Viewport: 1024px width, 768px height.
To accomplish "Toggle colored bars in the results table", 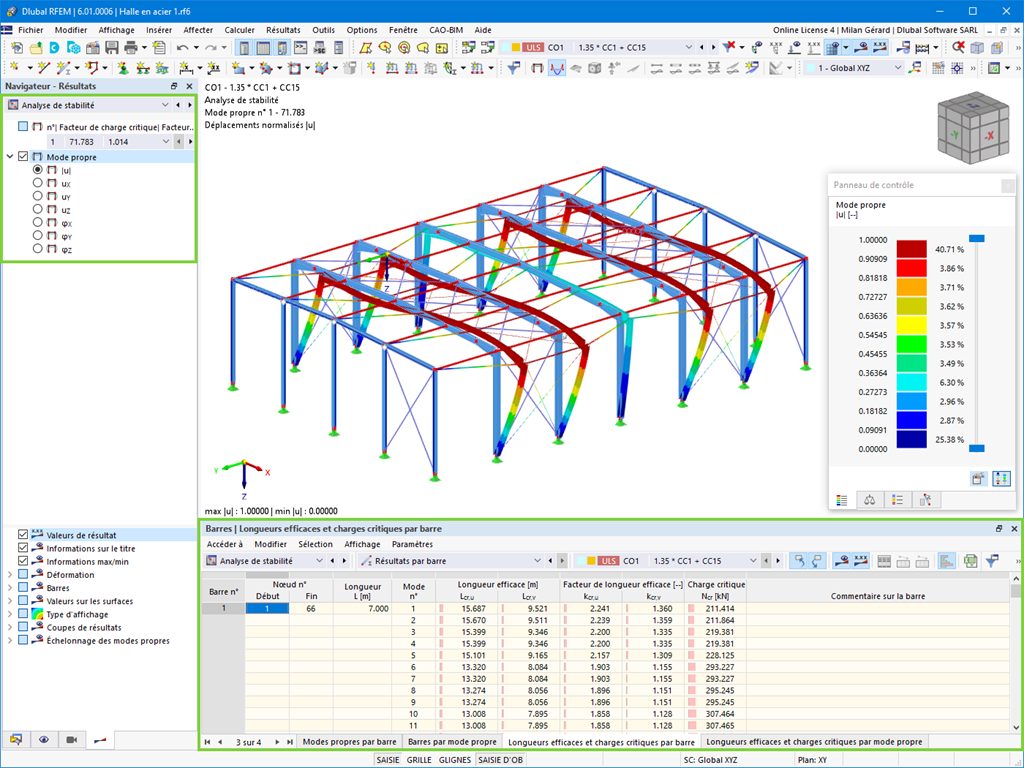I will click(x=946, y=561).
